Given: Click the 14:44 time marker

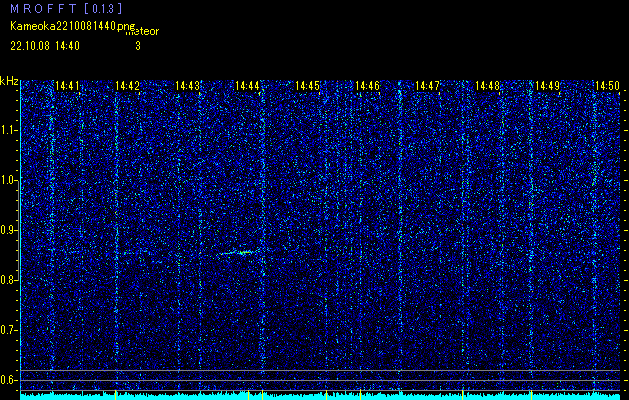Looking at the screenshot, I should [x=247, y=85].
